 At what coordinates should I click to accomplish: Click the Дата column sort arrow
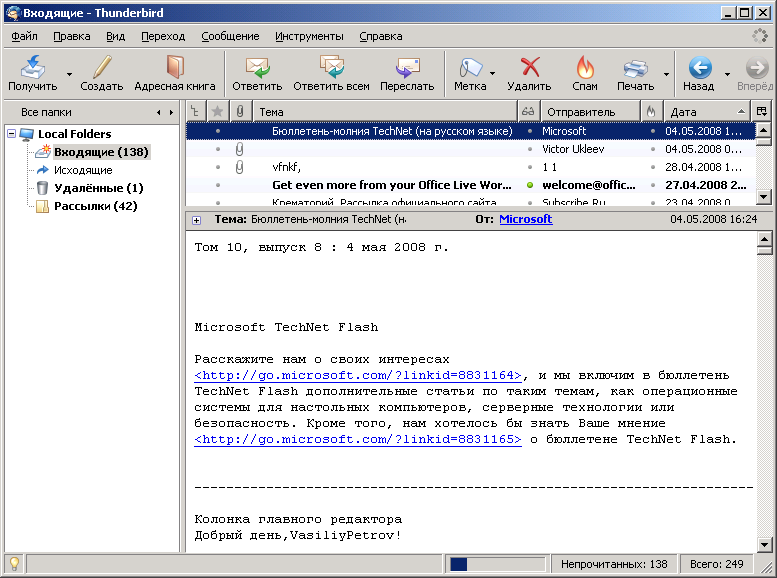click(741, 112)
